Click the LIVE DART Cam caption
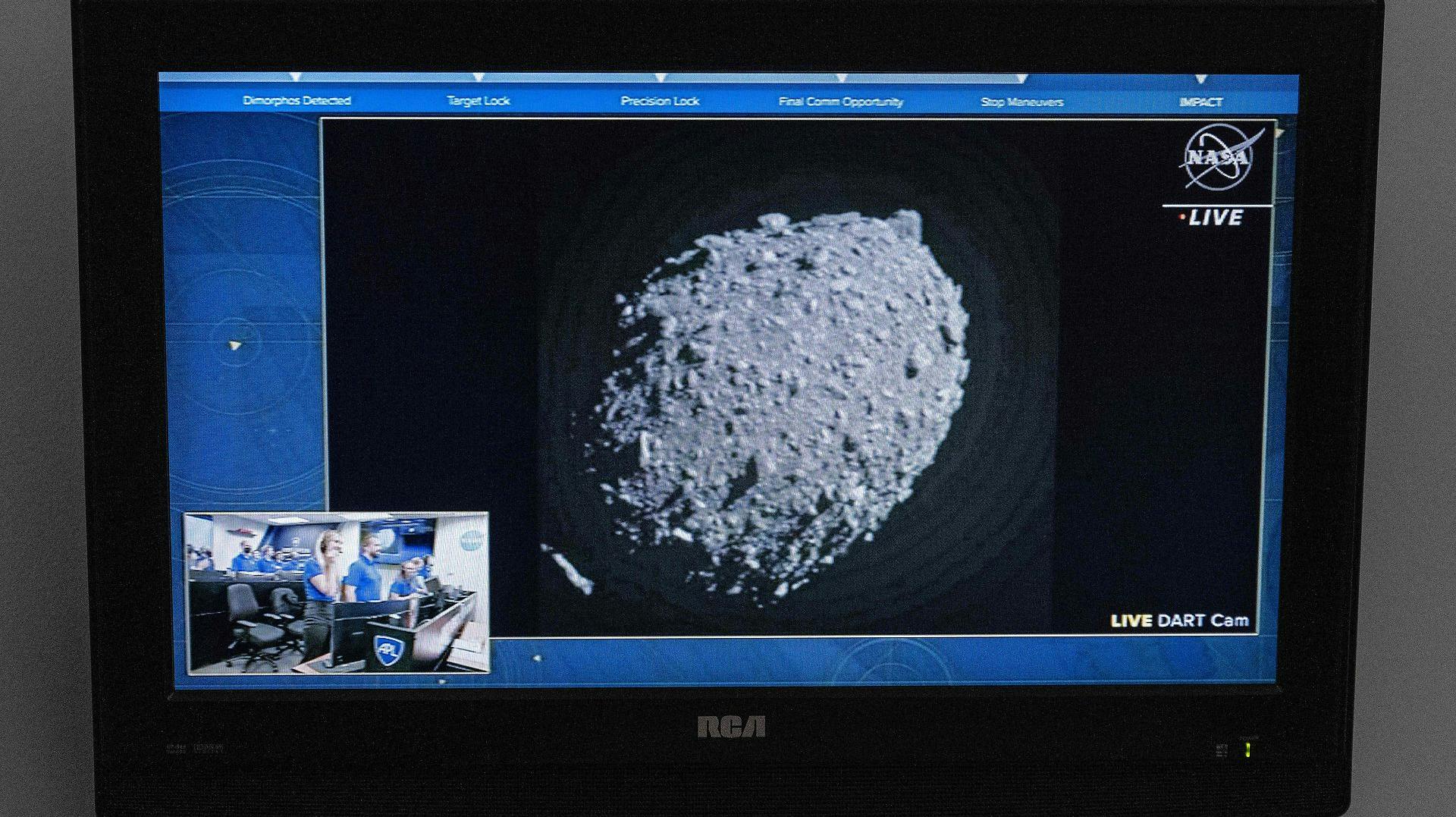Viewport: 1456px width, 817px height. (x=1179, y=621)
